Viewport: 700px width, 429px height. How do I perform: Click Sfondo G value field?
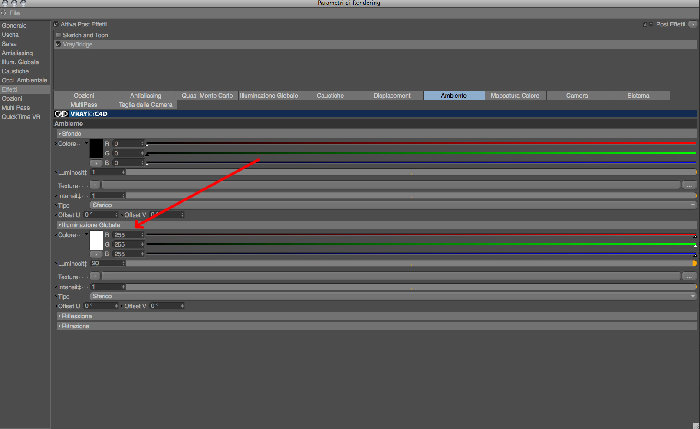coord(128,153)
